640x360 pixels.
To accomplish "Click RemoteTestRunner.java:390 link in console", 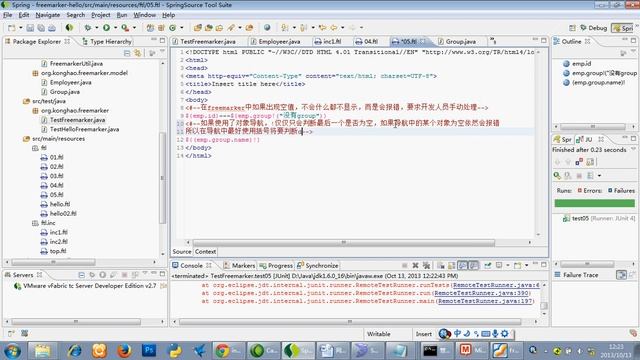I will point(482,293).
